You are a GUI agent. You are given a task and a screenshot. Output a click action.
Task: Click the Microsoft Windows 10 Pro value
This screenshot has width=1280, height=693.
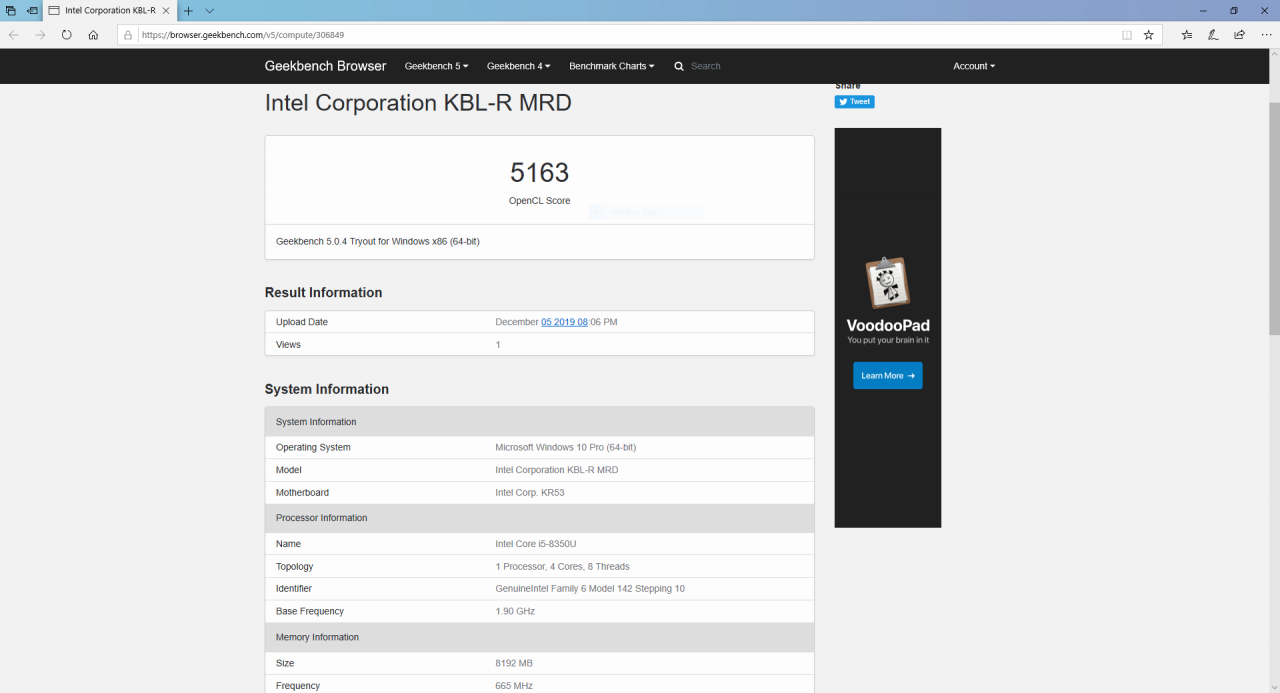click(x=566, y=447)
